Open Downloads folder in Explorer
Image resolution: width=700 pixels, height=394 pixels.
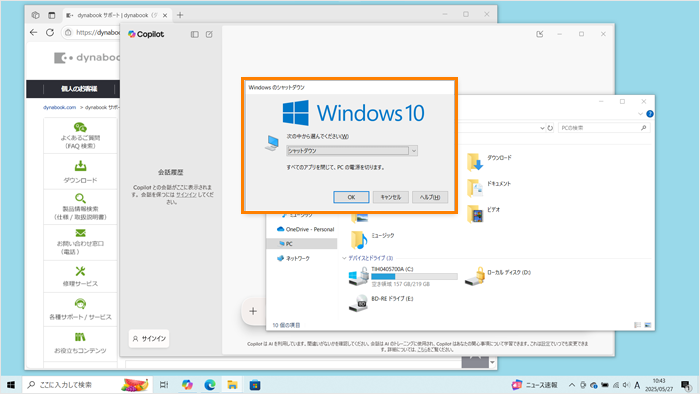click(x=489, y=162)
